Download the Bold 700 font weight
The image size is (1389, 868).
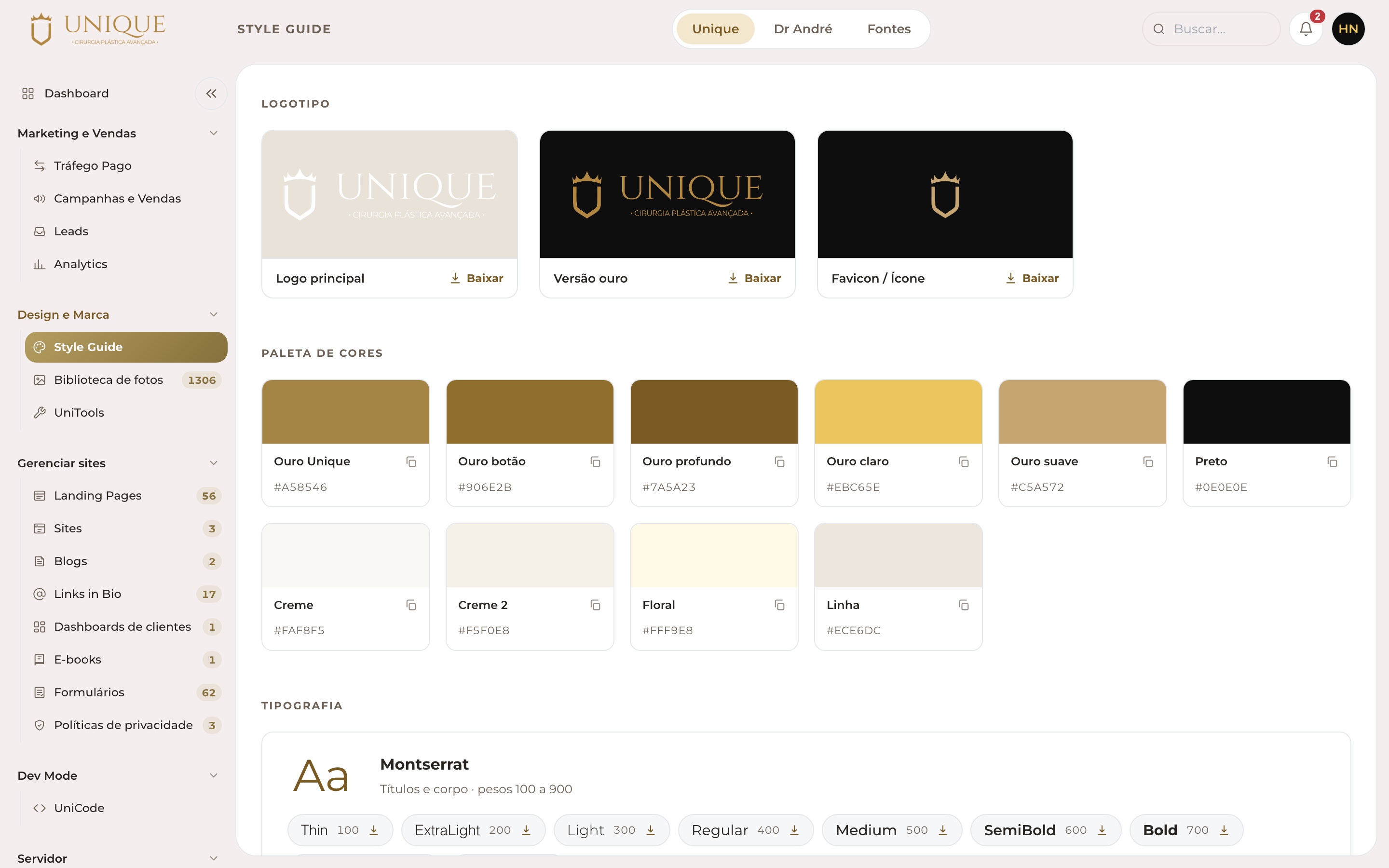[1224, 830]
